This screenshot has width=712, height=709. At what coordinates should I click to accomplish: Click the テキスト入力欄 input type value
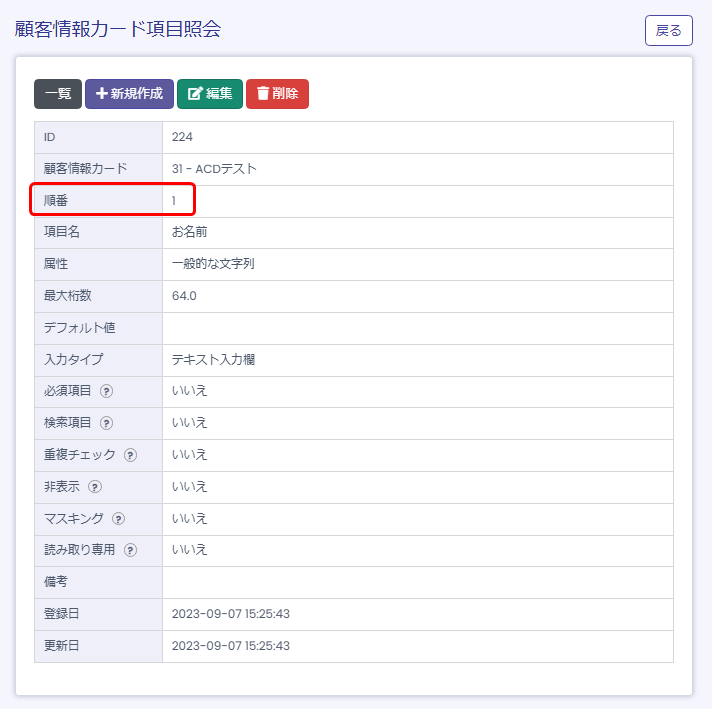(213, 359)
